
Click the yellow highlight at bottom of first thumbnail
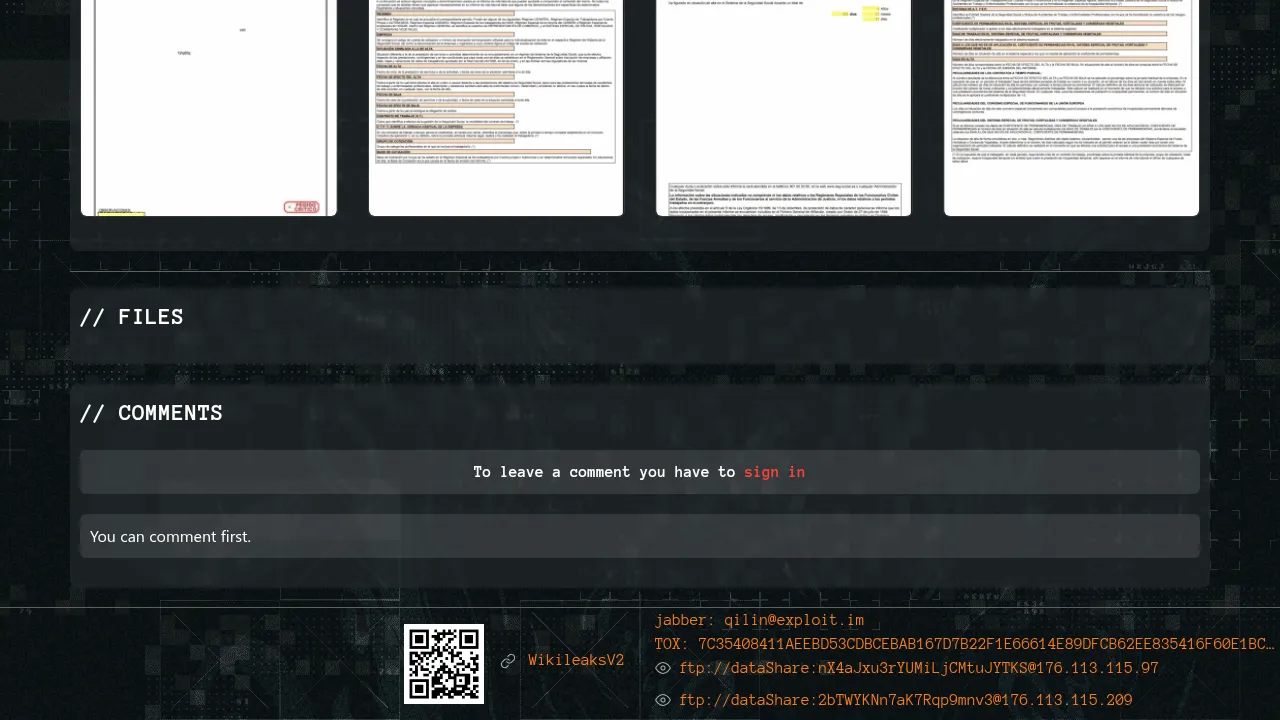(122, 213)
